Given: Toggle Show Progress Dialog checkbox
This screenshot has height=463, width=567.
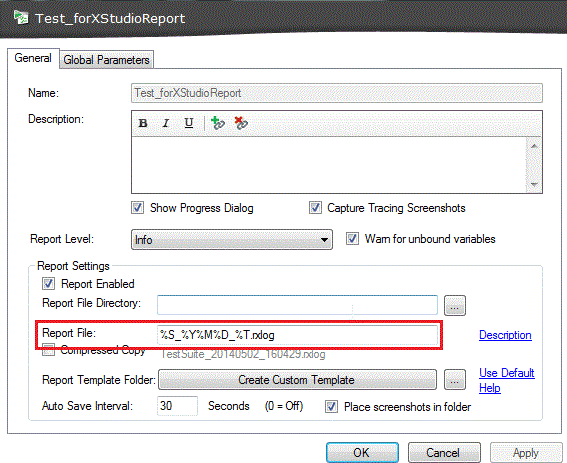Looking at the screenshot, I should coord(137,208).
